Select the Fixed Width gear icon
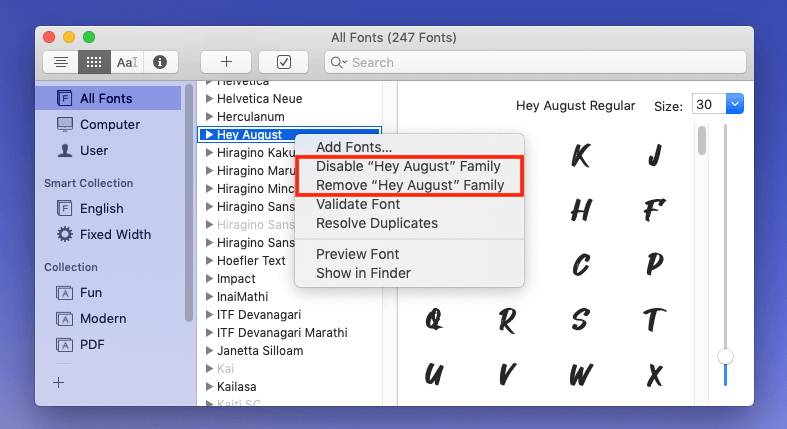 [64, 234]
